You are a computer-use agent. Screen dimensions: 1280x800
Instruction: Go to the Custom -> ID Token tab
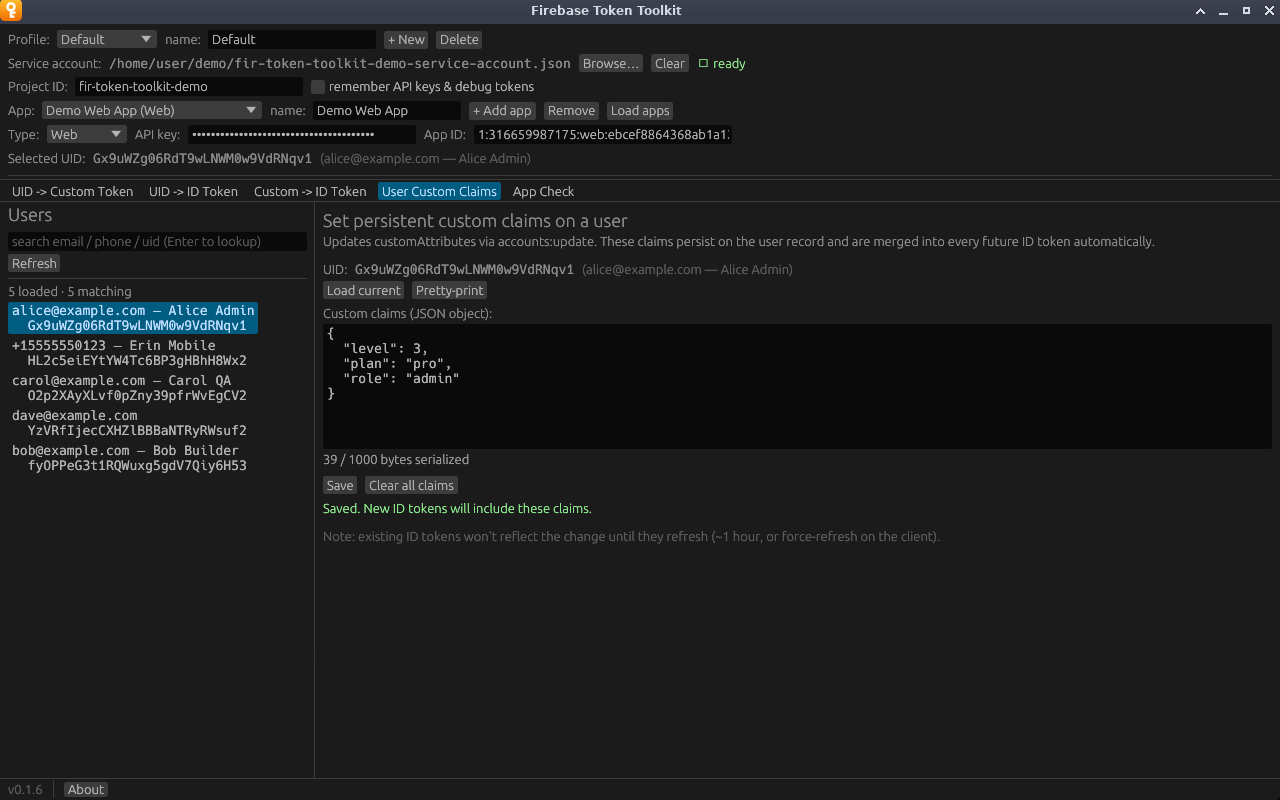point(310,192)
